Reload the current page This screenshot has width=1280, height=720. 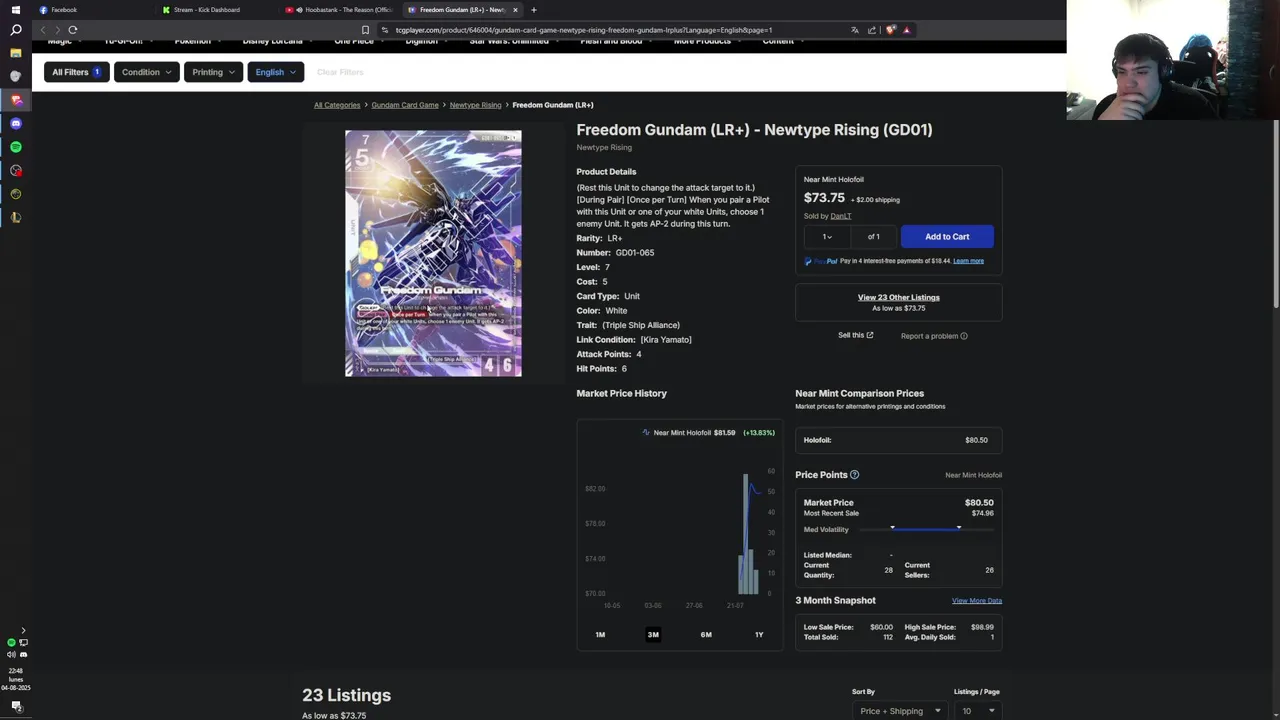73,30
